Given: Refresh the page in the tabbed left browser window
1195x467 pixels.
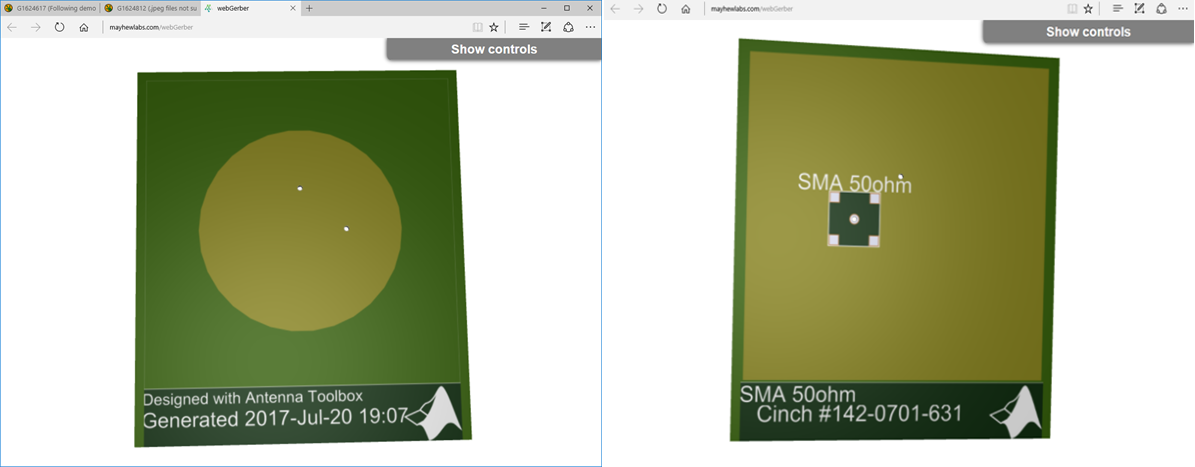Looking at the screenshot, I should click(59, 27).
